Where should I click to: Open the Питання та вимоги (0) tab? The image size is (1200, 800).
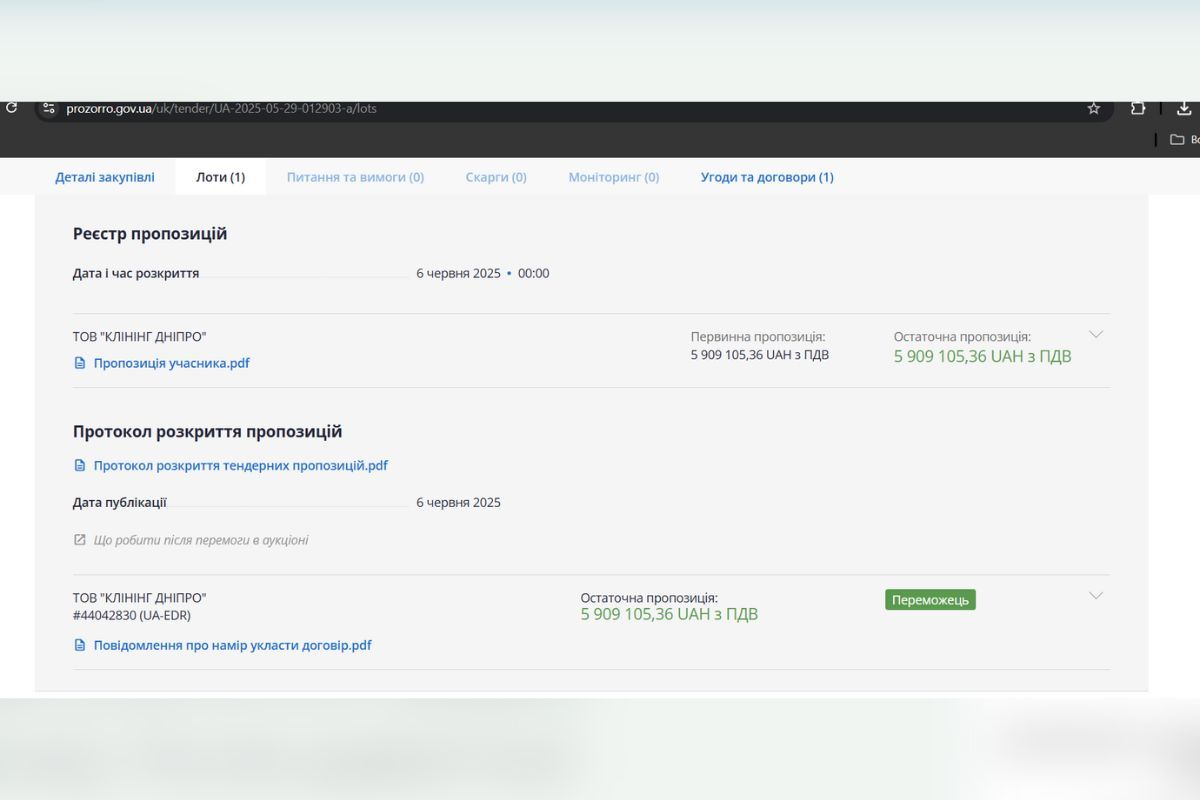tap(355, 177)
